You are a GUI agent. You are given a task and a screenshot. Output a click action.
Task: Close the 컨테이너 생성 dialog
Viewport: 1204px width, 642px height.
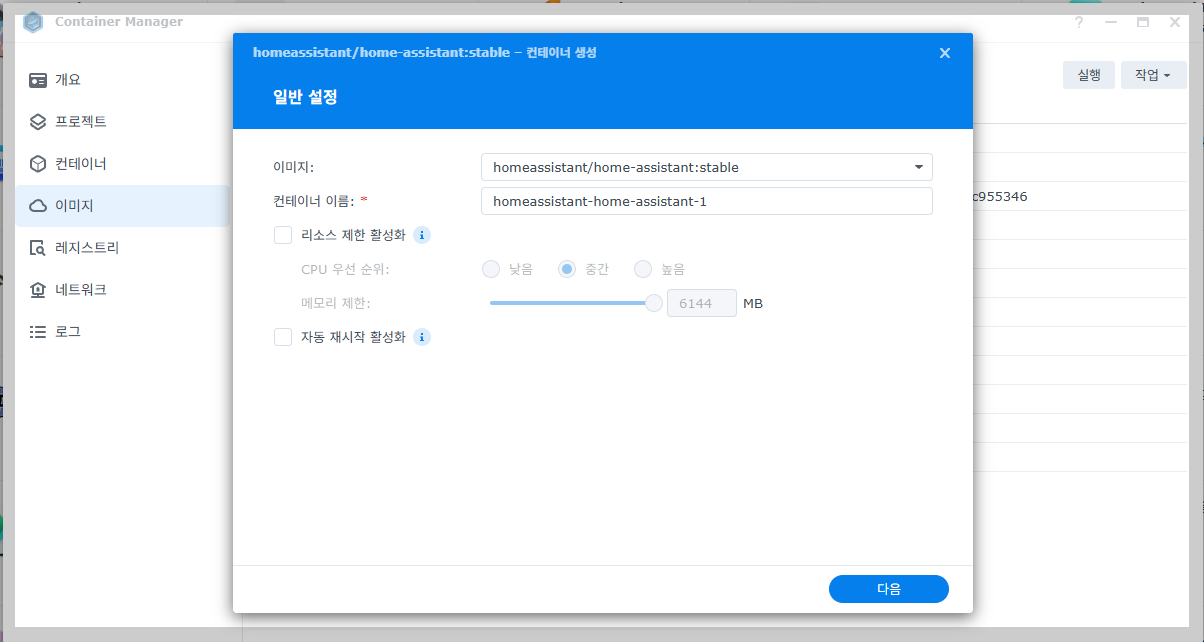945,53
